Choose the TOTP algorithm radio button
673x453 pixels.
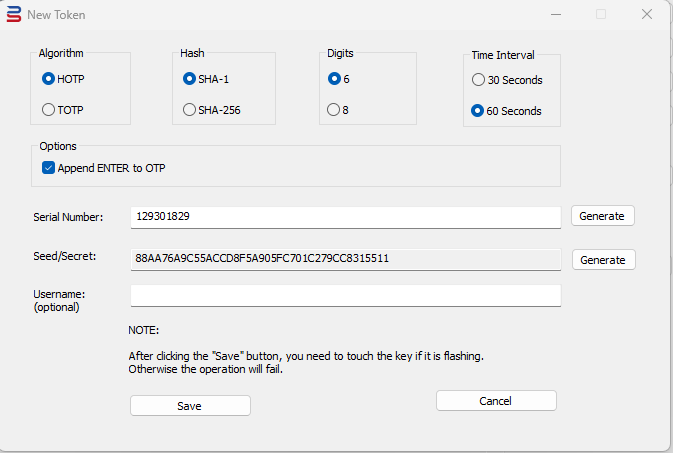coord(48,109)
